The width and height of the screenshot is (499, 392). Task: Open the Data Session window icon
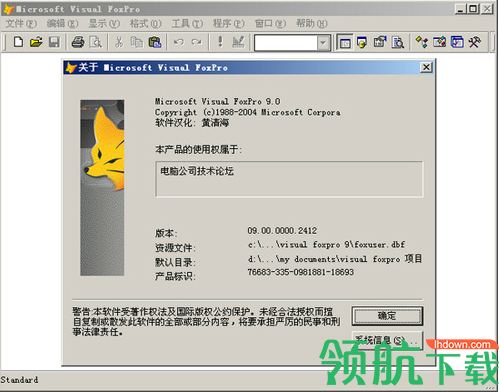coord(362,42)
